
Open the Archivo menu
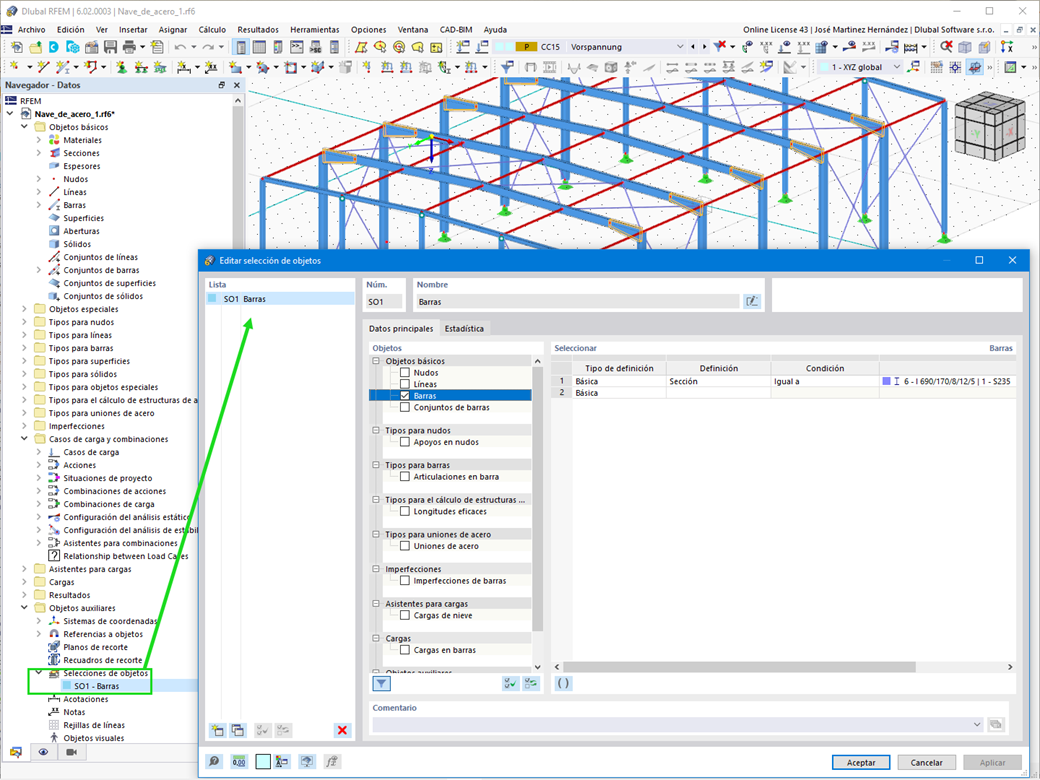(31, 30)
